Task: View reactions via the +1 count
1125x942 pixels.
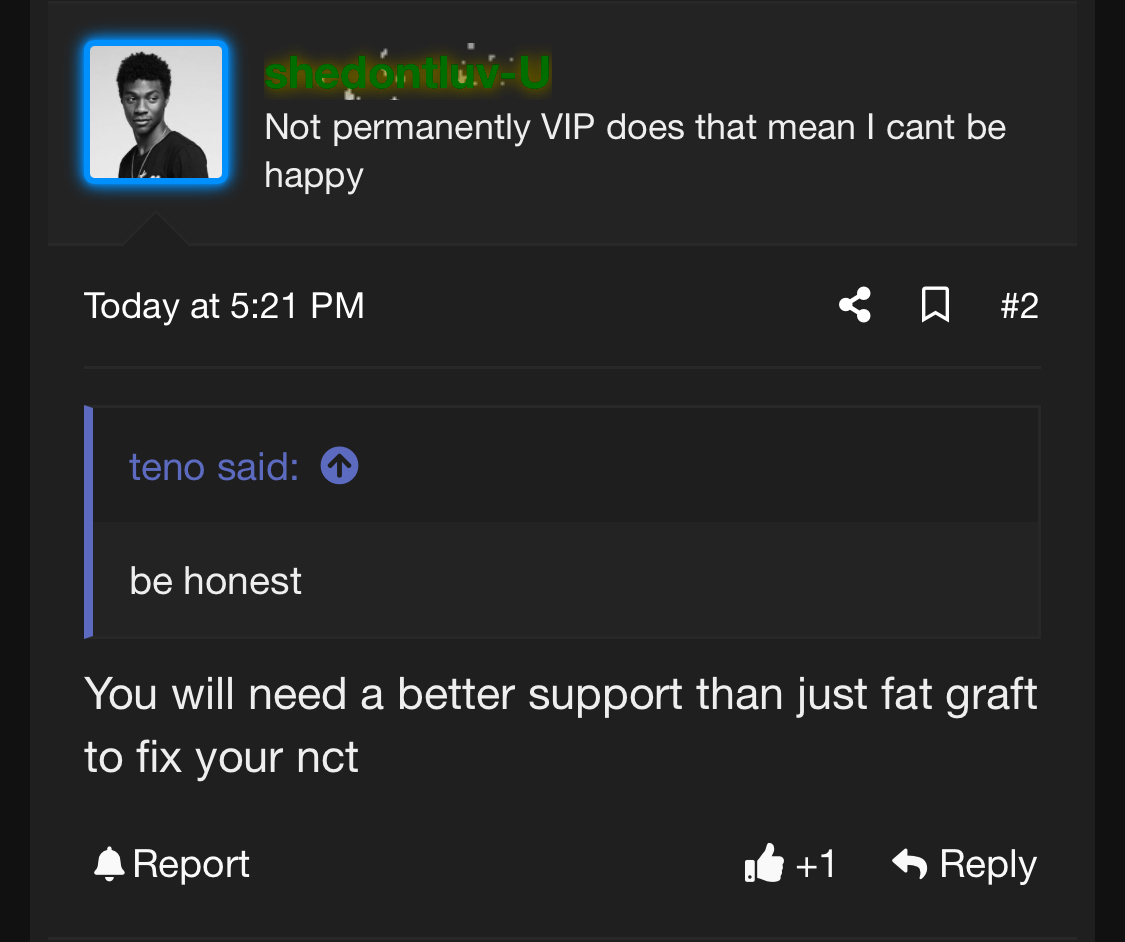Action: (x=816, y=864)
